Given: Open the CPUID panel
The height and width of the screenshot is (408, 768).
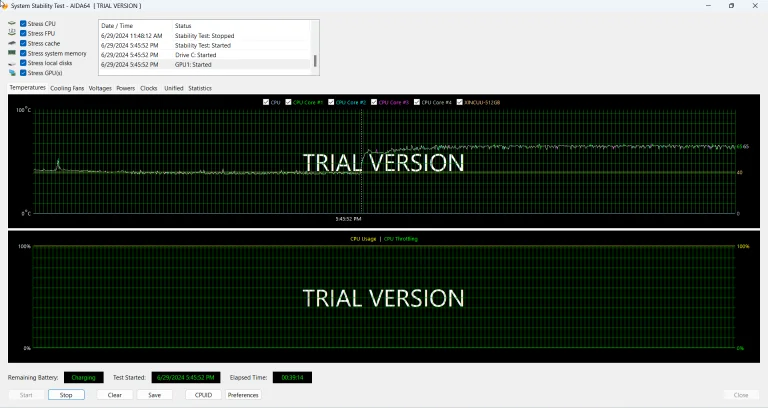Looking at the screenshot, I should pyautogui.click(x=203, y=395).
